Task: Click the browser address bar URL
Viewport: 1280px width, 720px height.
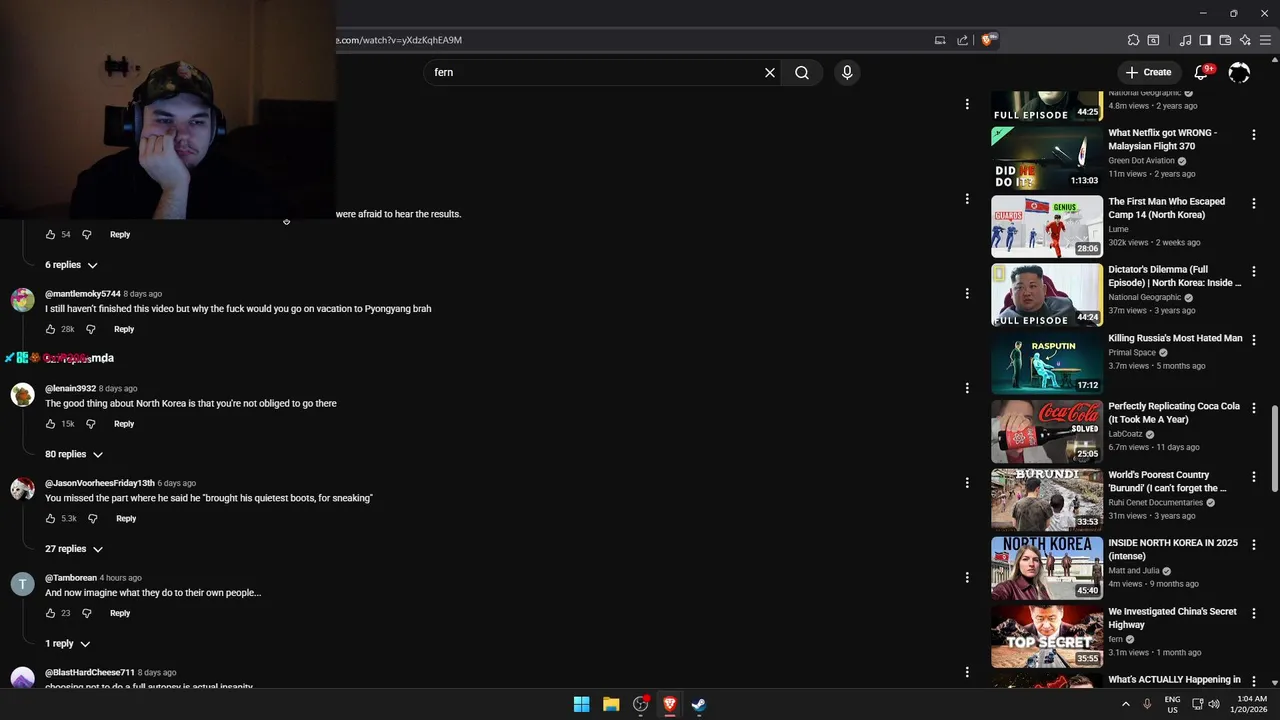Action: point(400,40)
